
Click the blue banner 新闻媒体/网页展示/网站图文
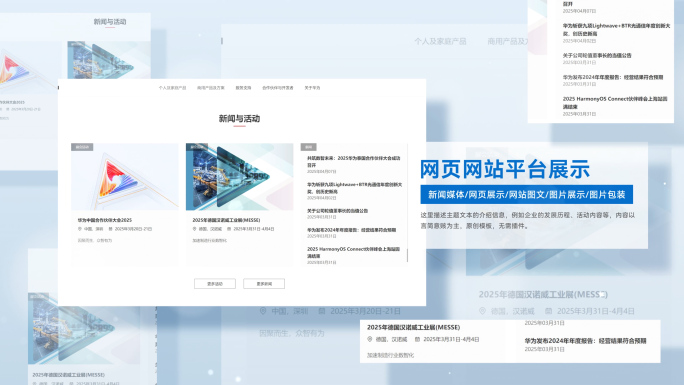pos(527,194)
